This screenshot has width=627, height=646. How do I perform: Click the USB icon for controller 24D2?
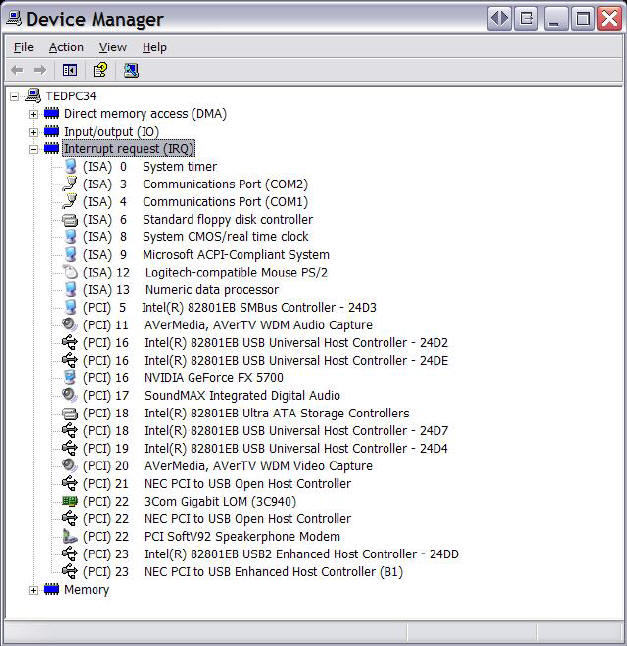point(70,342)
